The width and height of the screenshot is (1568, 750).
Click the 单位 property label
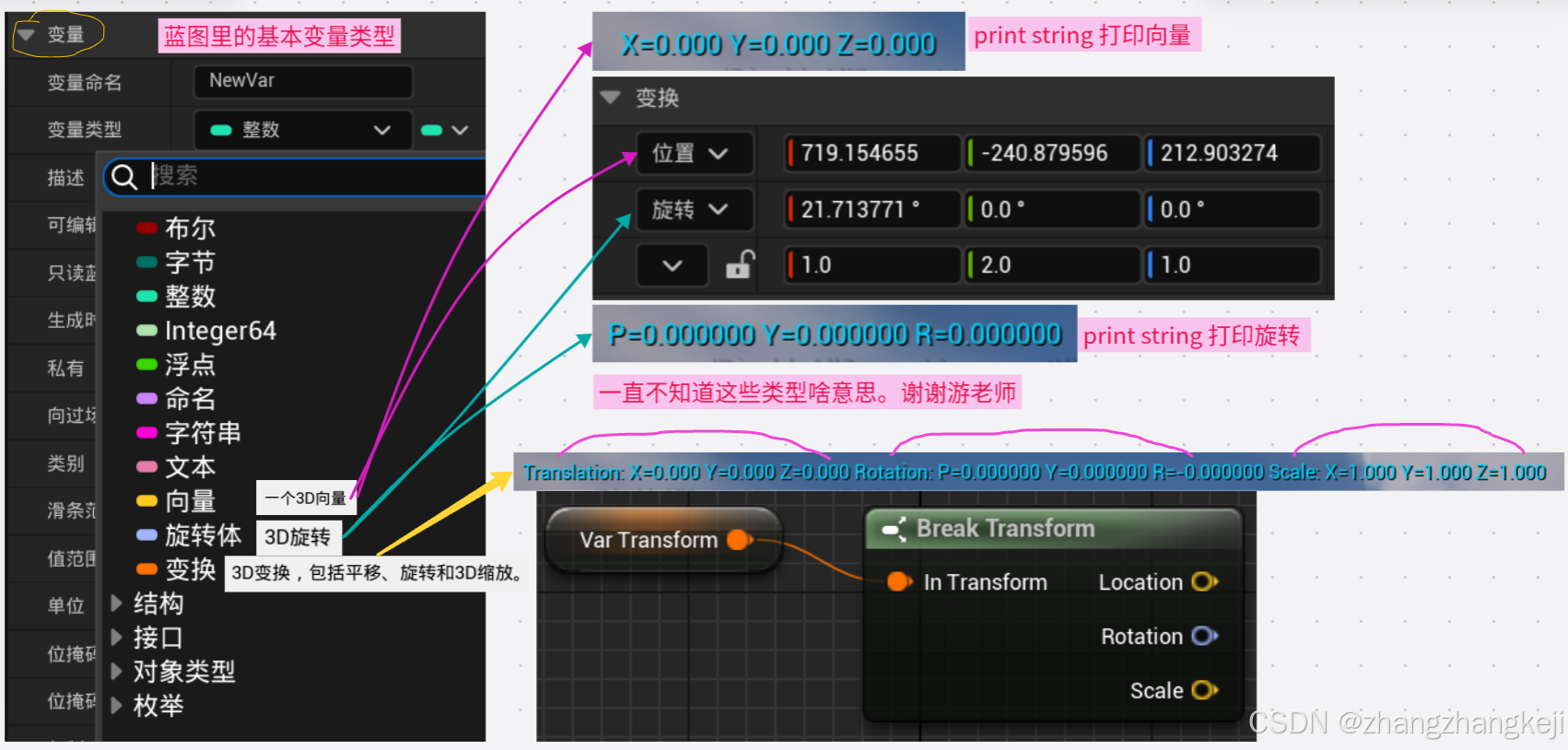[65, 606]
